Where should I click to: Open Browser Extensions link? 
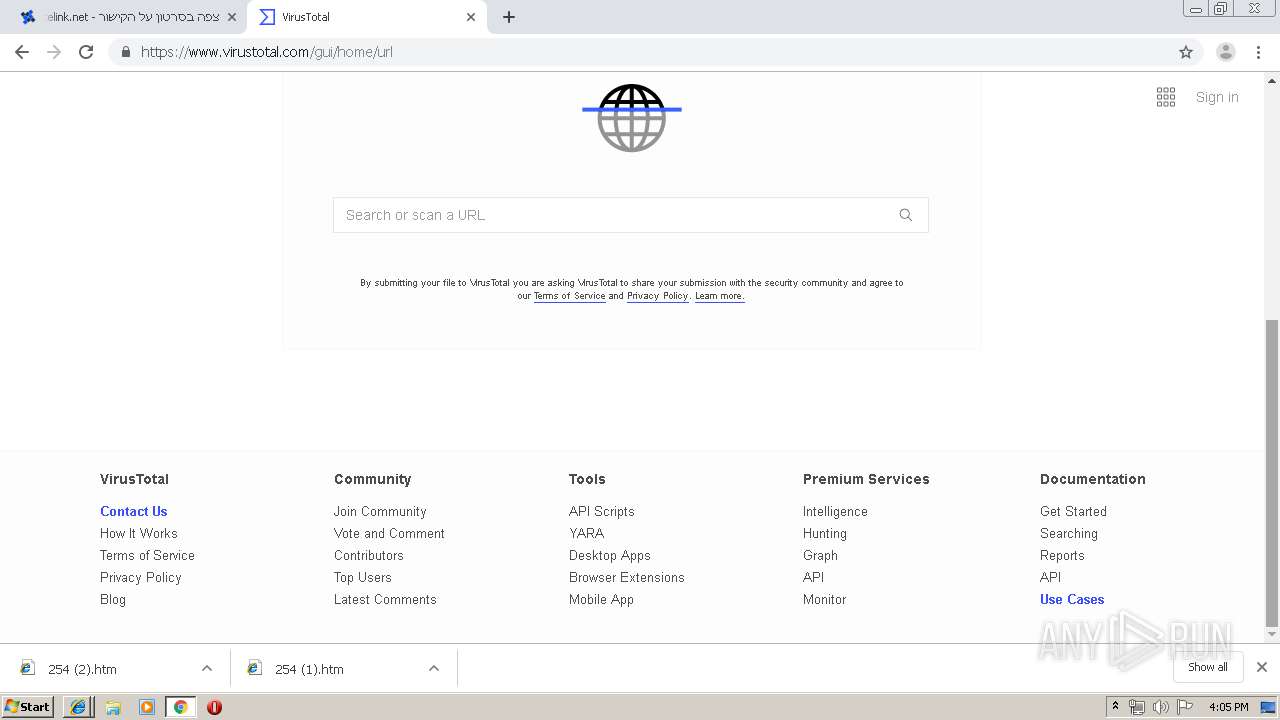tap(627, 577)
